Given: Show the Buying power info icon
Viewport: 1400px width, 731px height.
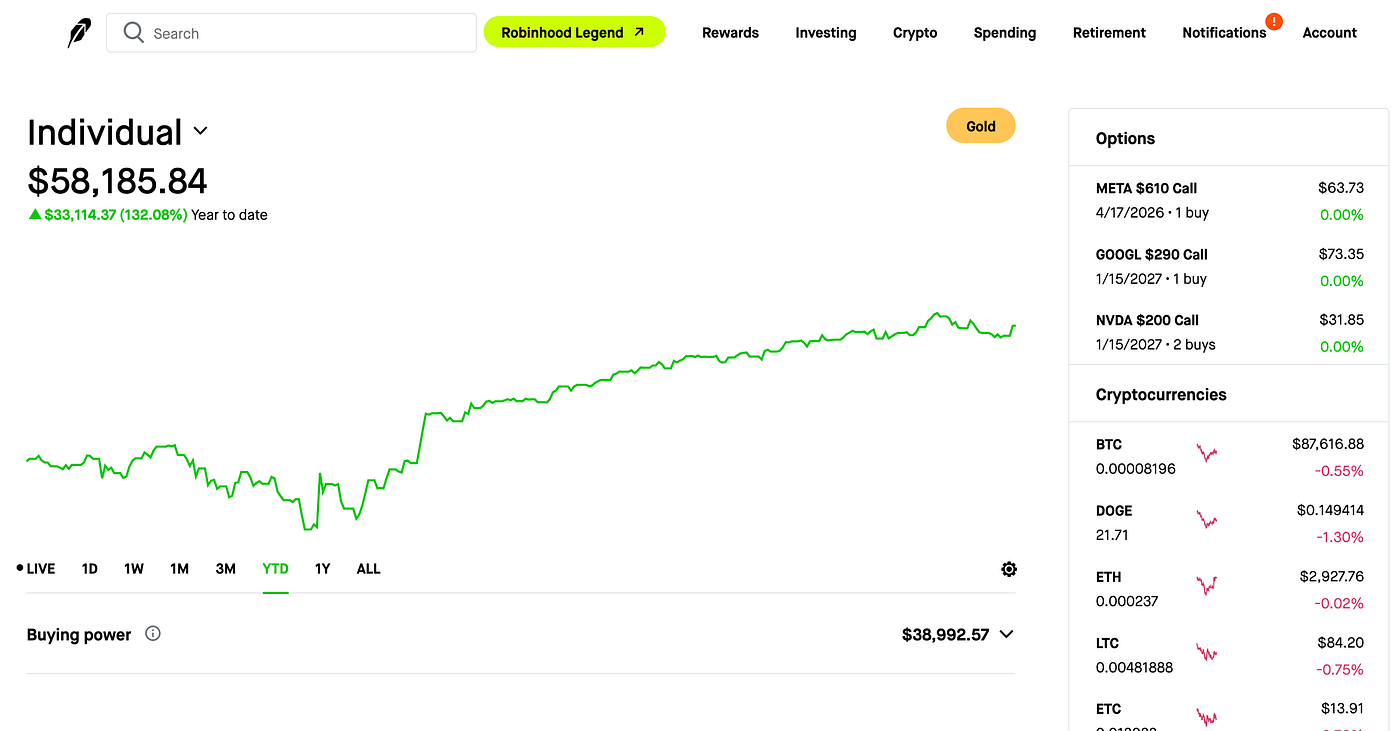Looking at the screenshot, I should pos(153,633).
